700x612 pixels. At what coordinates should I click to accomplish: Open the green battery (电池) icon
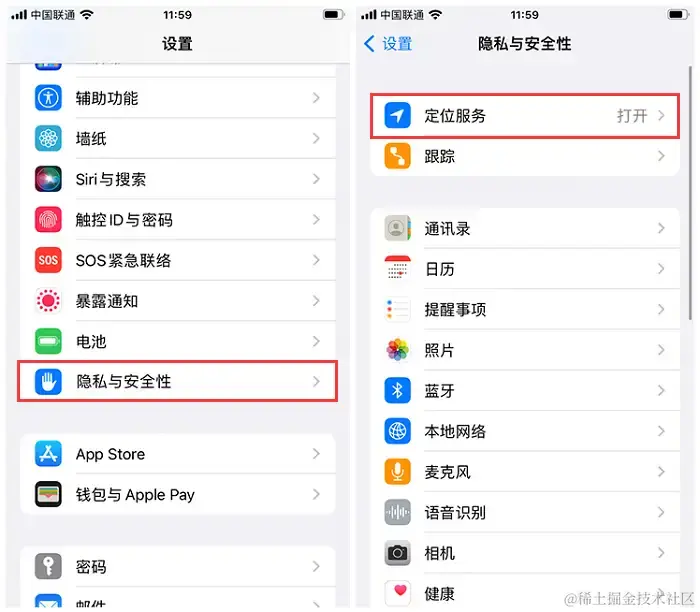pos(48,341)
